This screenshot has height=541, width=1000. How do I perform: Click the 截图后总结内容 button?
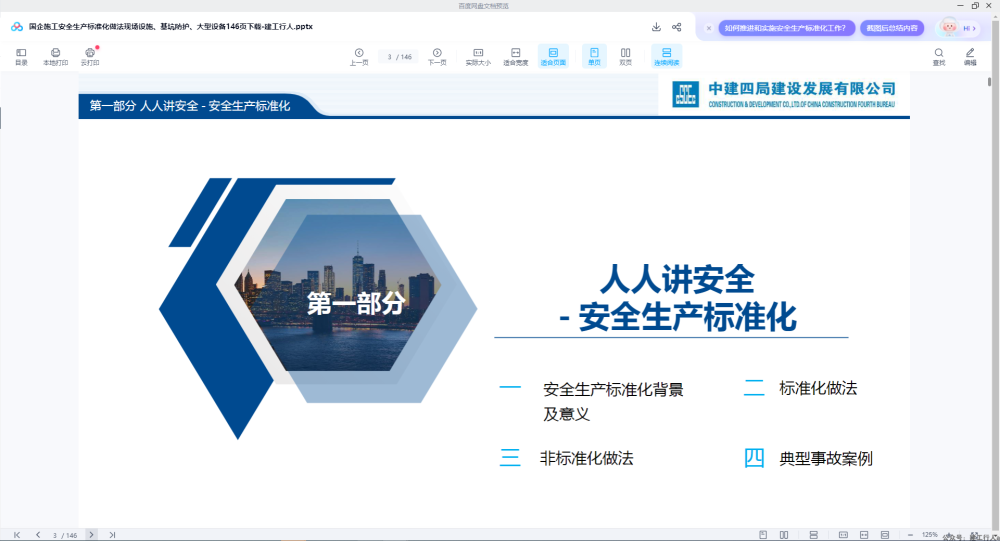892,28
